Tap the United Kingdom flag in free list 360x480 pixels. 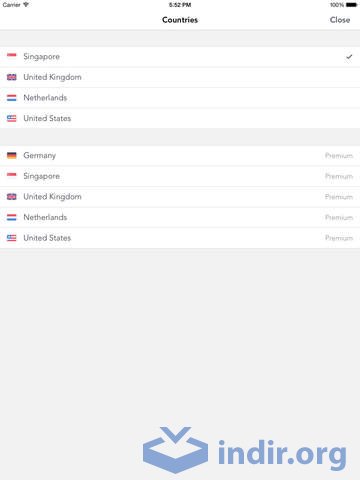(12, 77)
